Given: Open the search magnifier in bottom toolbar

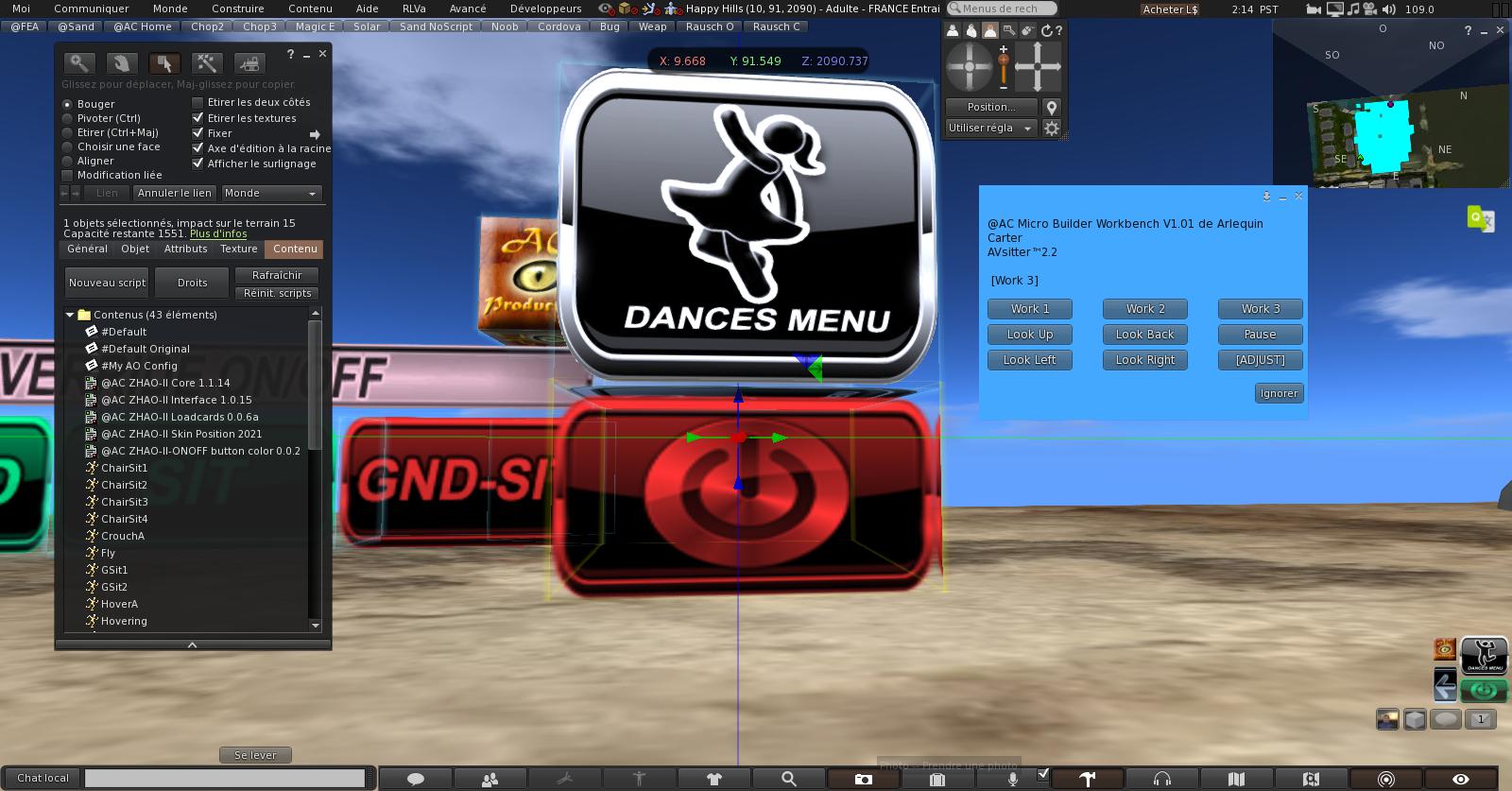Looking at the screenshot, I should 788,779.
